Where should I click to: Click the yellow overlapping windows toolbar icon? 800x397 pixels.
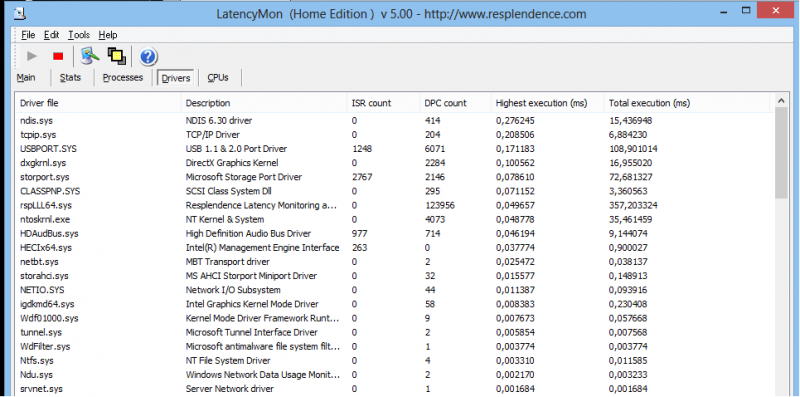point(116,56)
